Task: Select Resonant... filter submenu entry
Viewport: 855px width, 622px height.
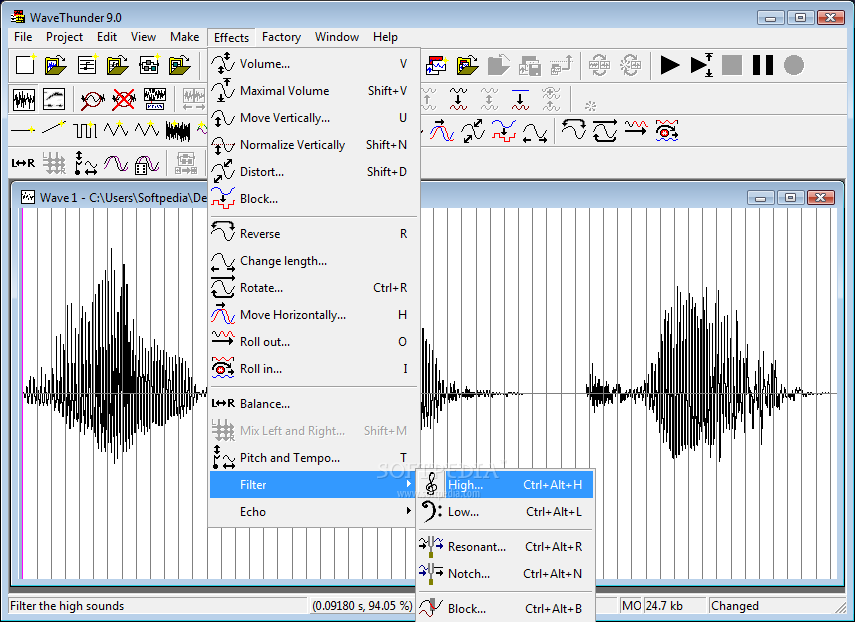Action: point(505,547)
